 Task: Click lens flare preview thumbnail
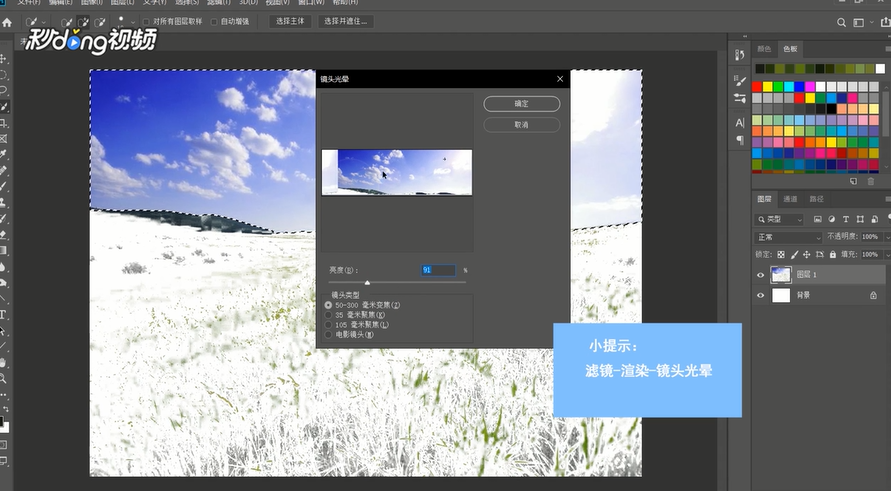tap(397, 172)
